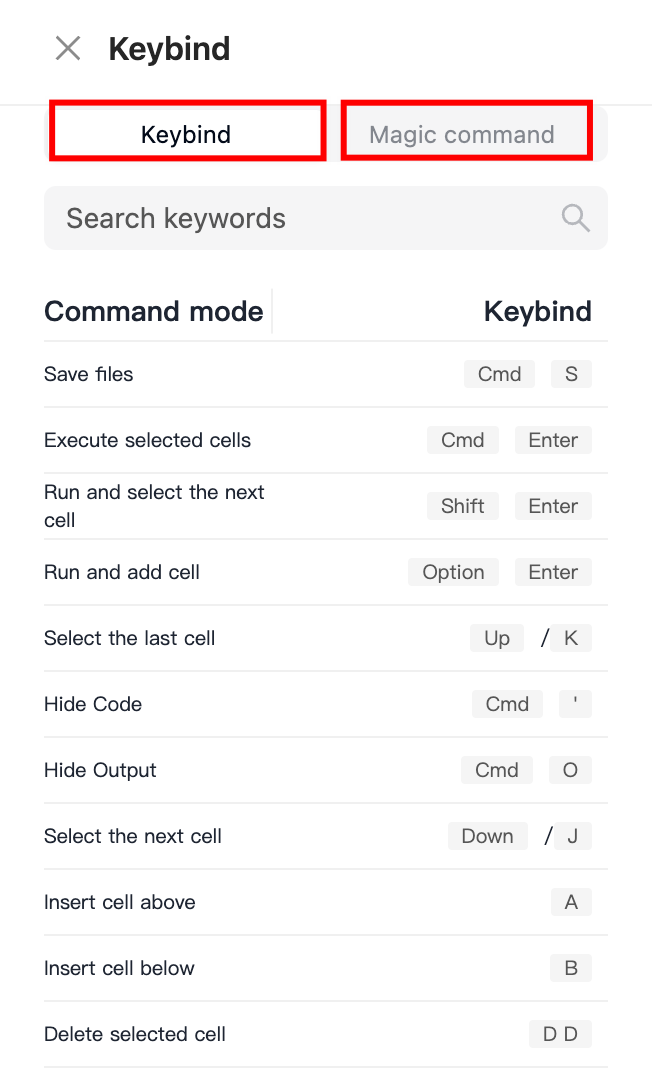This screenshot has width=652, height=1074.
Task: Focus the Search keywords field
Action: tap(326, 218)
